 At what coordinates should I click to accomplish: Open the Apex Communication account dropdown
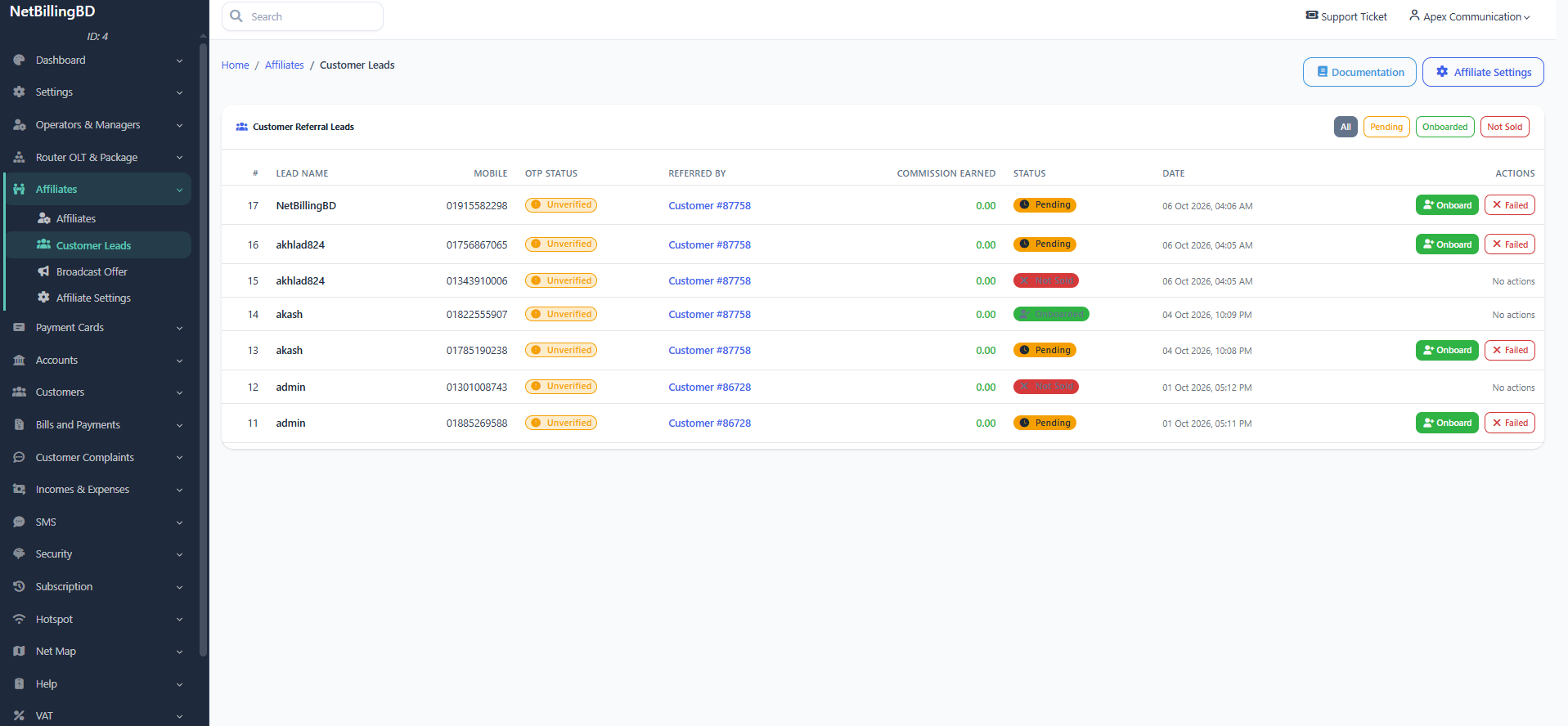(x=1469, y=16)
